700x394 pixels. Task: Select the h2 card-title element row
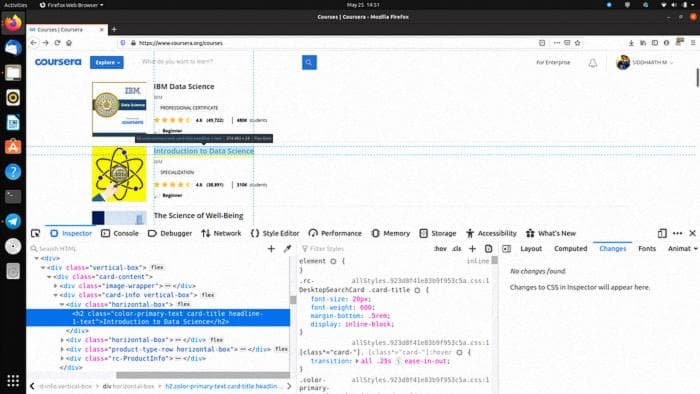158,318
